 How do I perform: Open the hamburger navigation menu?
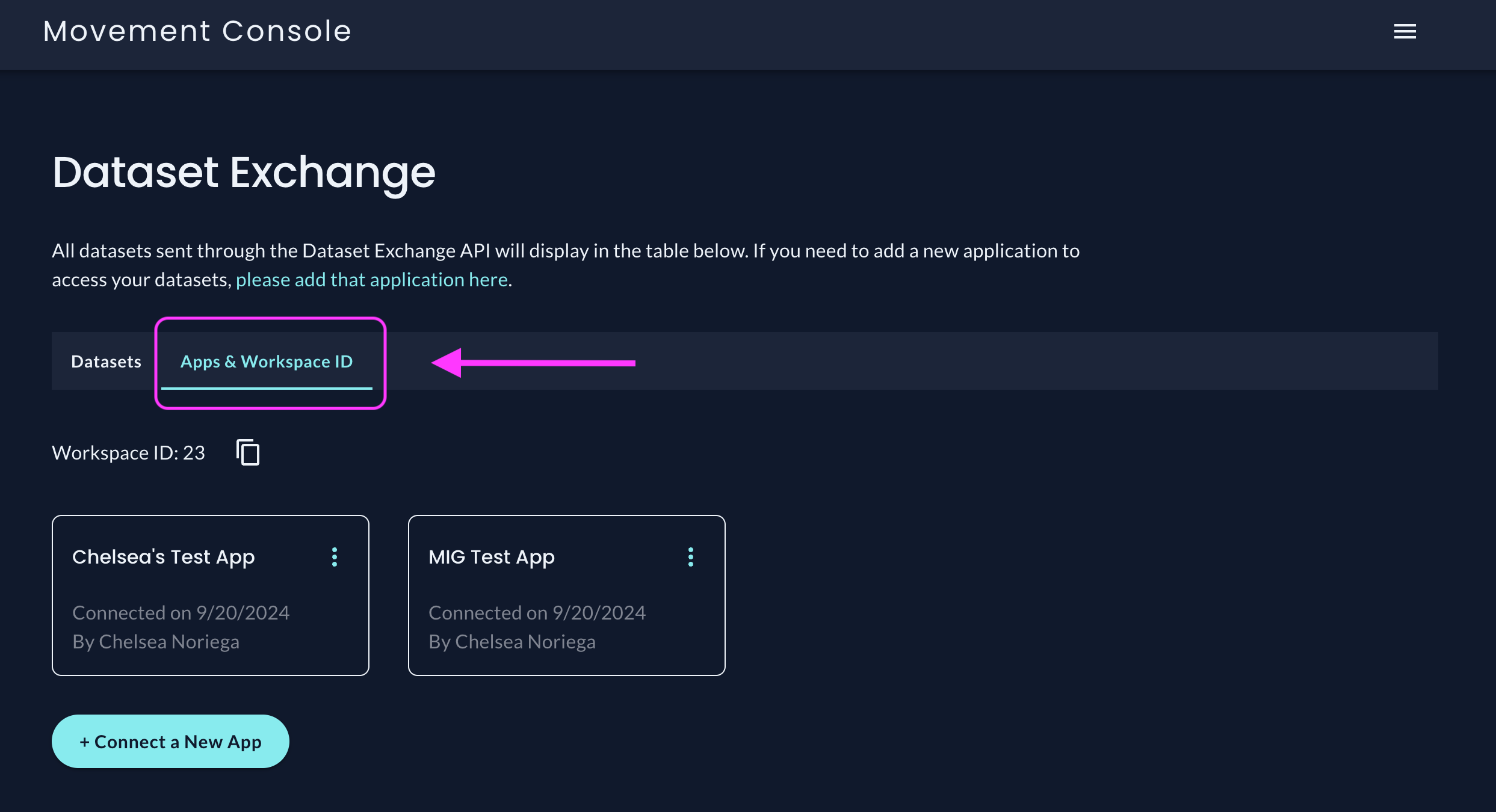click(1405, 31)
